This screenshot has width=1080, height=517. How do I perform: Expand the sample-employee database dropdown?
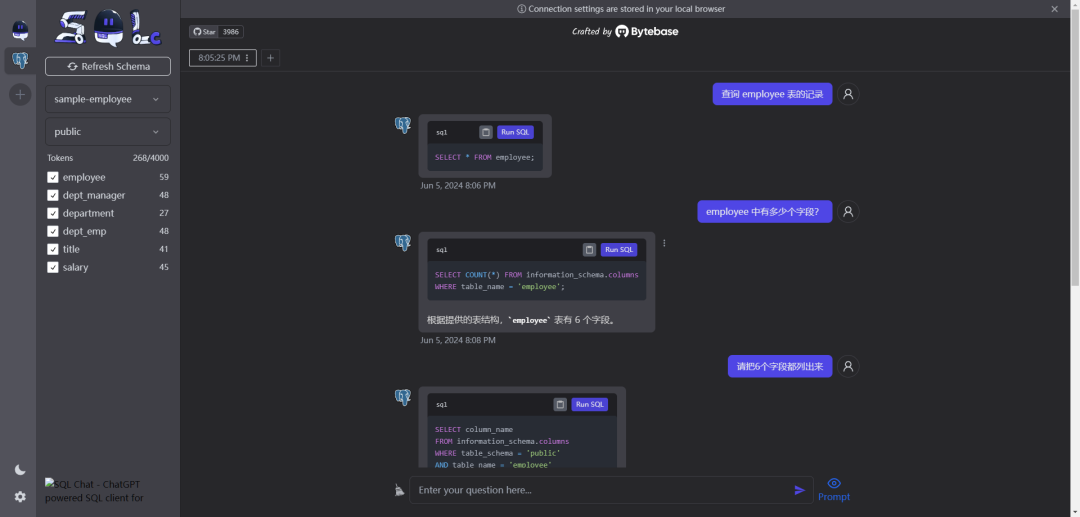point(108,99)
